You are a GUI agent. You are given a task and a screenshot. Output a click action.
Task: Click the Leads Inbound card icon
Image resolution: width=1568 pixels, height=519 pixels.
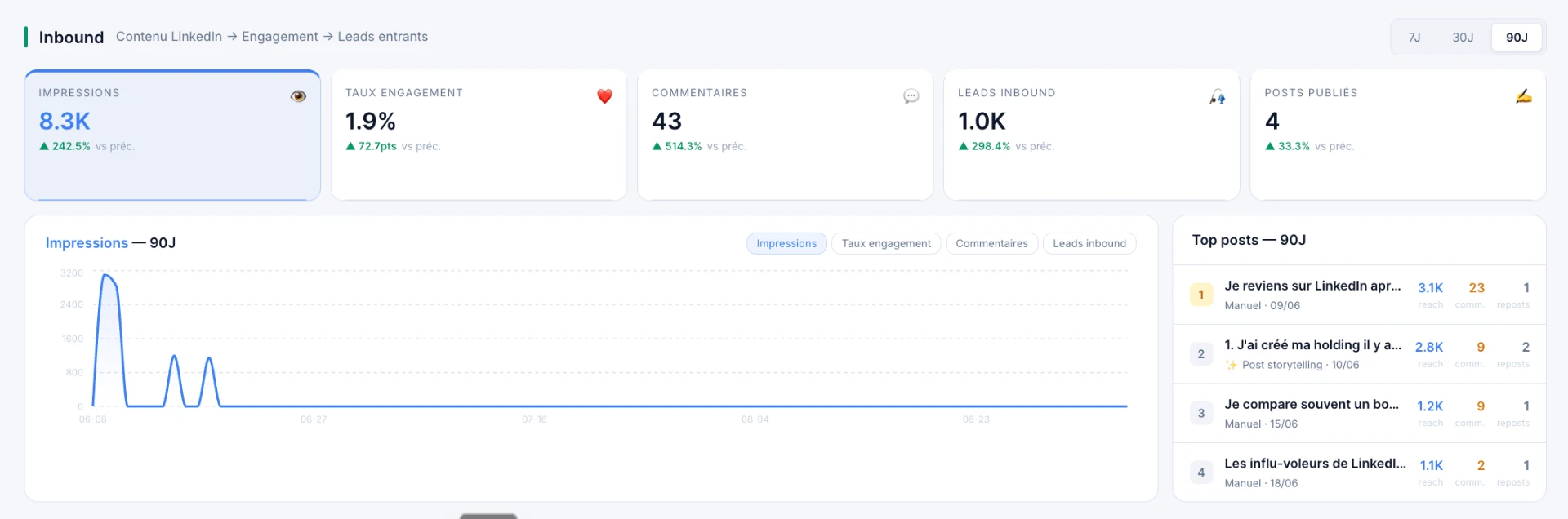(1218, 97)
